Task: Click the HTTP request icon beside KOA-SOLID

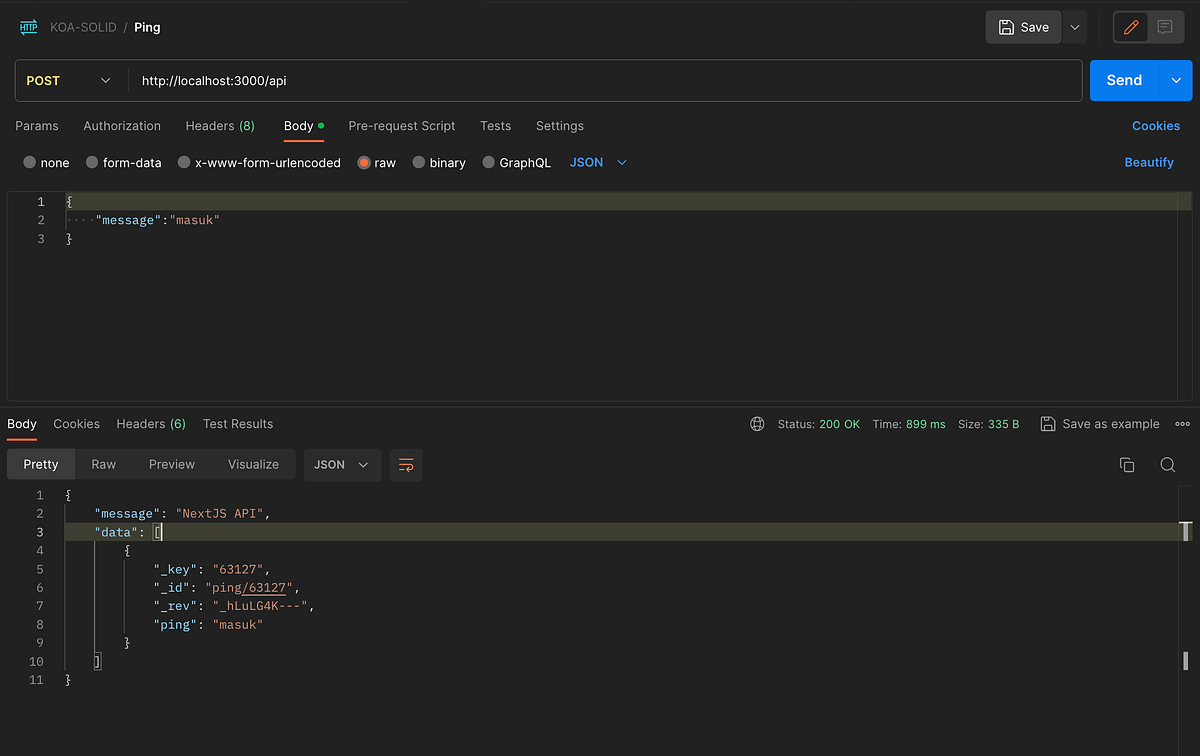Action: [26, 27]
